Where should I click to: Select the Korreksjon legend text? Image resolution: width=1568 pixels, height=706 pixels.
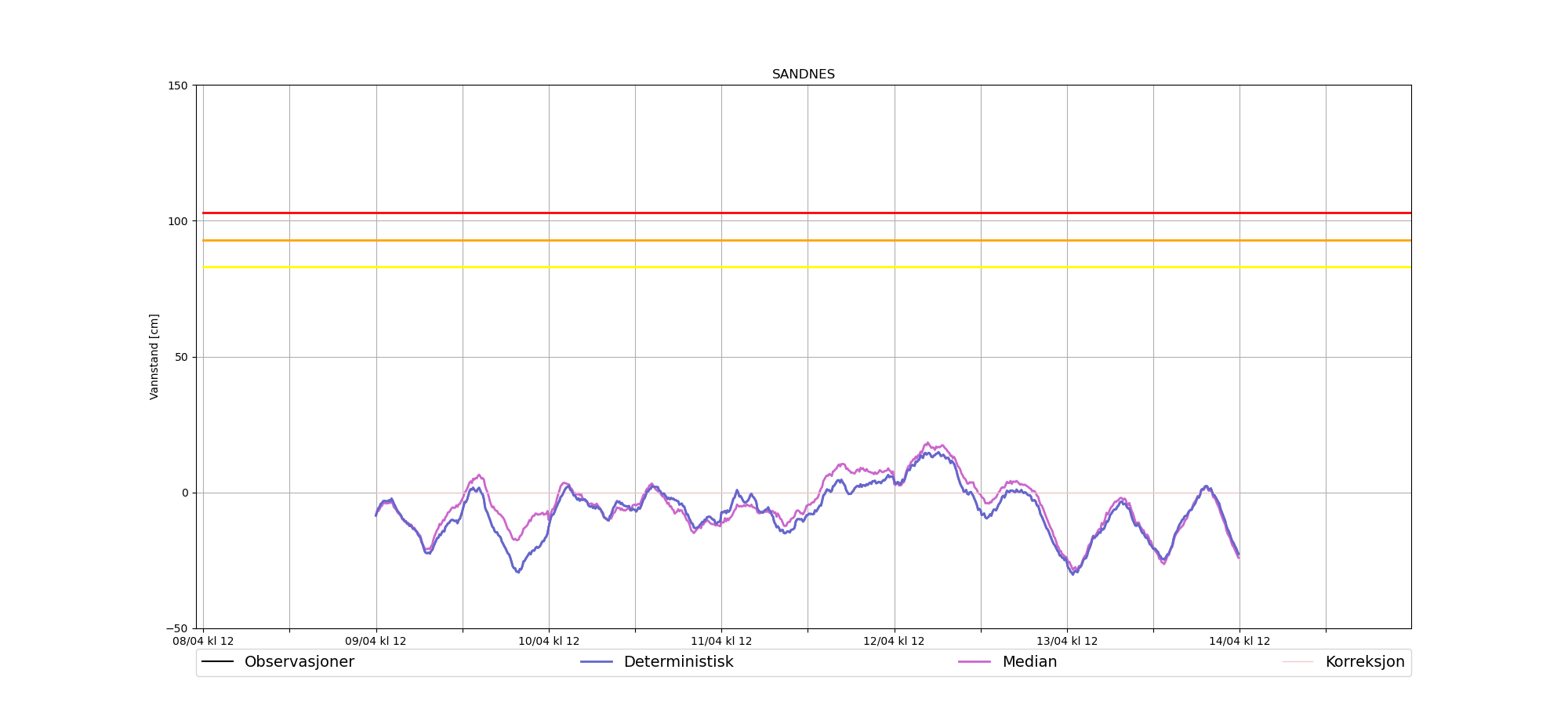1364,662
